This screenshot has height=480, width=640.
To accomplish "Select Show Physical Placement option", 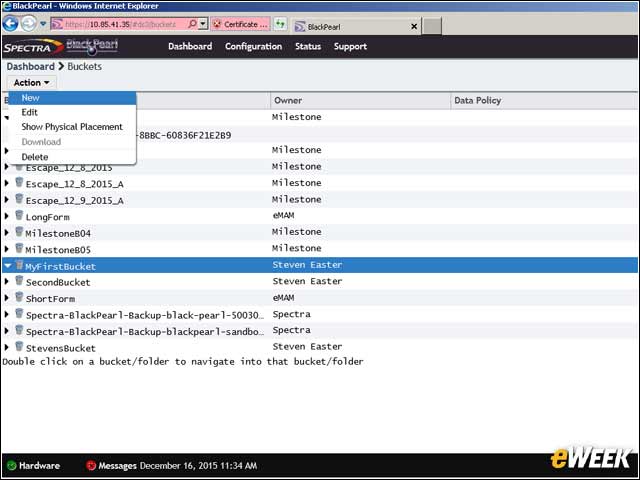I will (72, 127).
